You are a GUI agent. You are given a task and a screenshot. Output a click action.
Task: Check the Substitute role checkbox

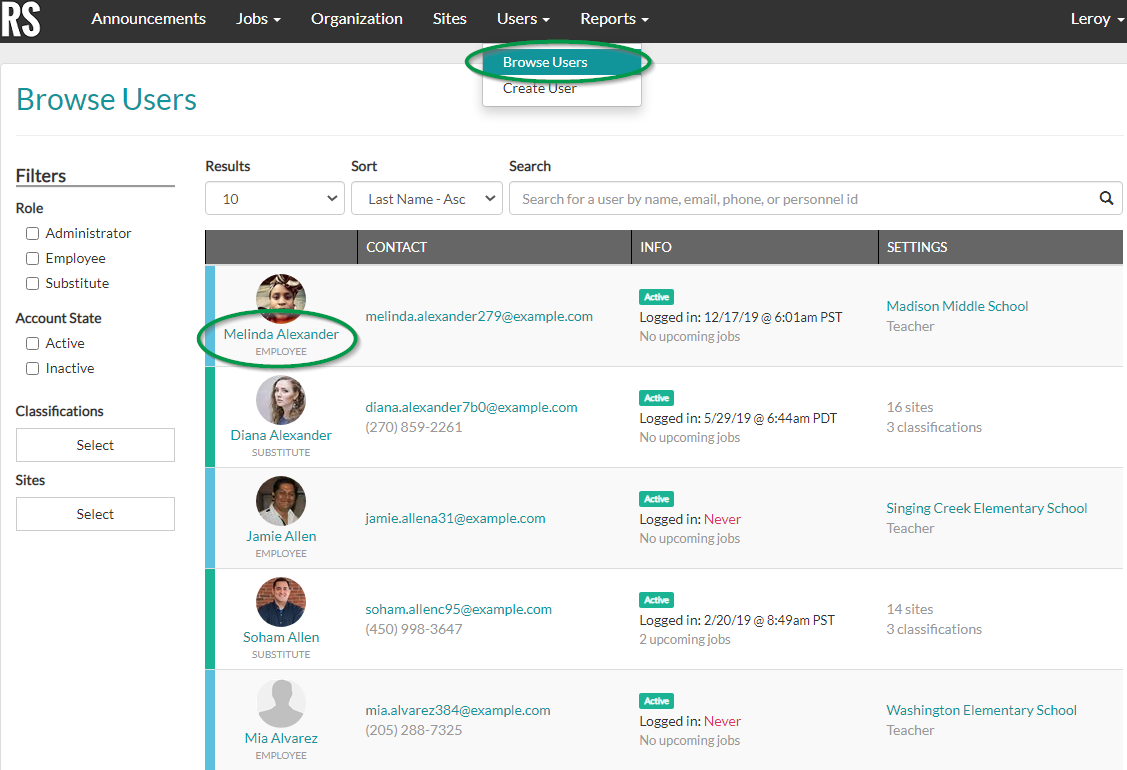pyautogui.click(x=32, y=283)
